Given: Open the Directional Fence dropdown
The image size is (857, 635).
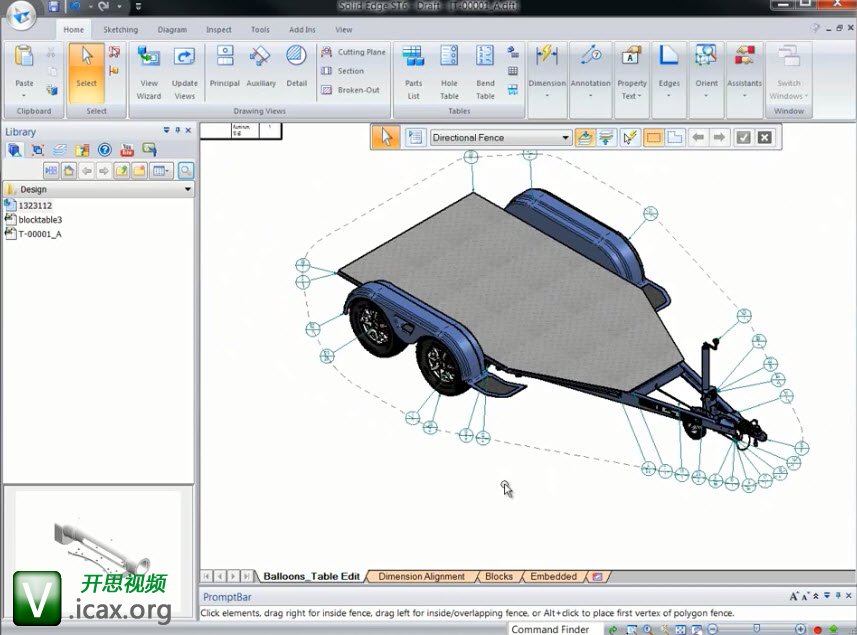Looking at the screenshot, I should coord(565,138).
